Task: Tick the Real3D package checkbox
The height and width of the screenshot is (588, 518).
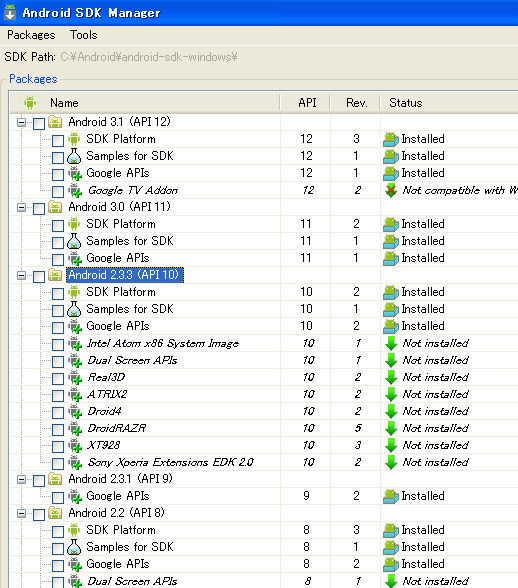Action: (58, 379)
